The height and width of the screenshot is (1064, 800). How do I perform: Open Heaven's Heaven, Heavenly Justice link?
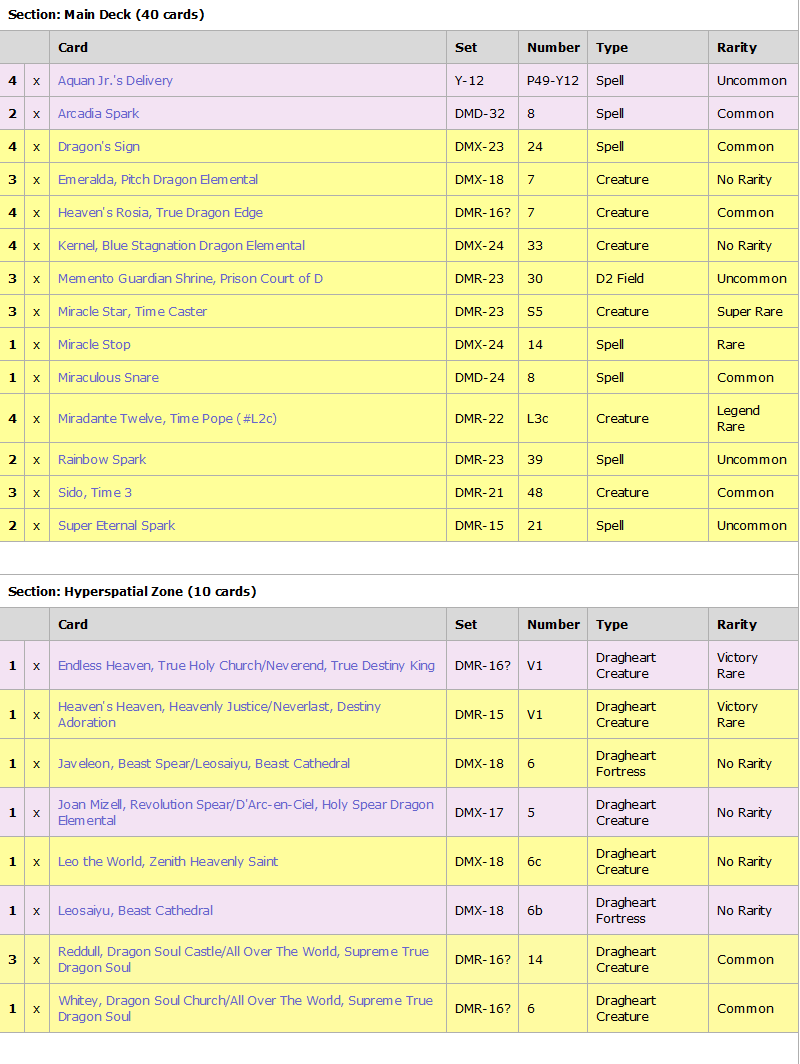point(219,715)
